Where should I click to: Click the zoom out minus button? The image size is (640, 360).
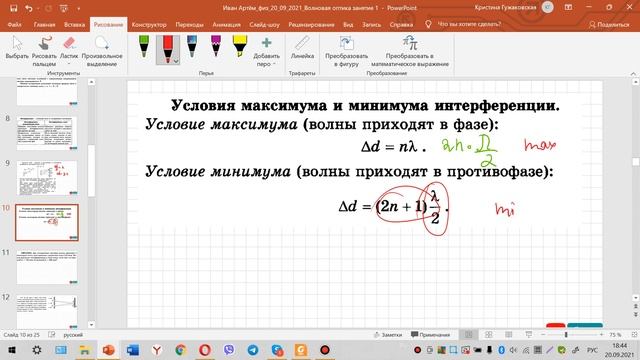tap(543, 335)
